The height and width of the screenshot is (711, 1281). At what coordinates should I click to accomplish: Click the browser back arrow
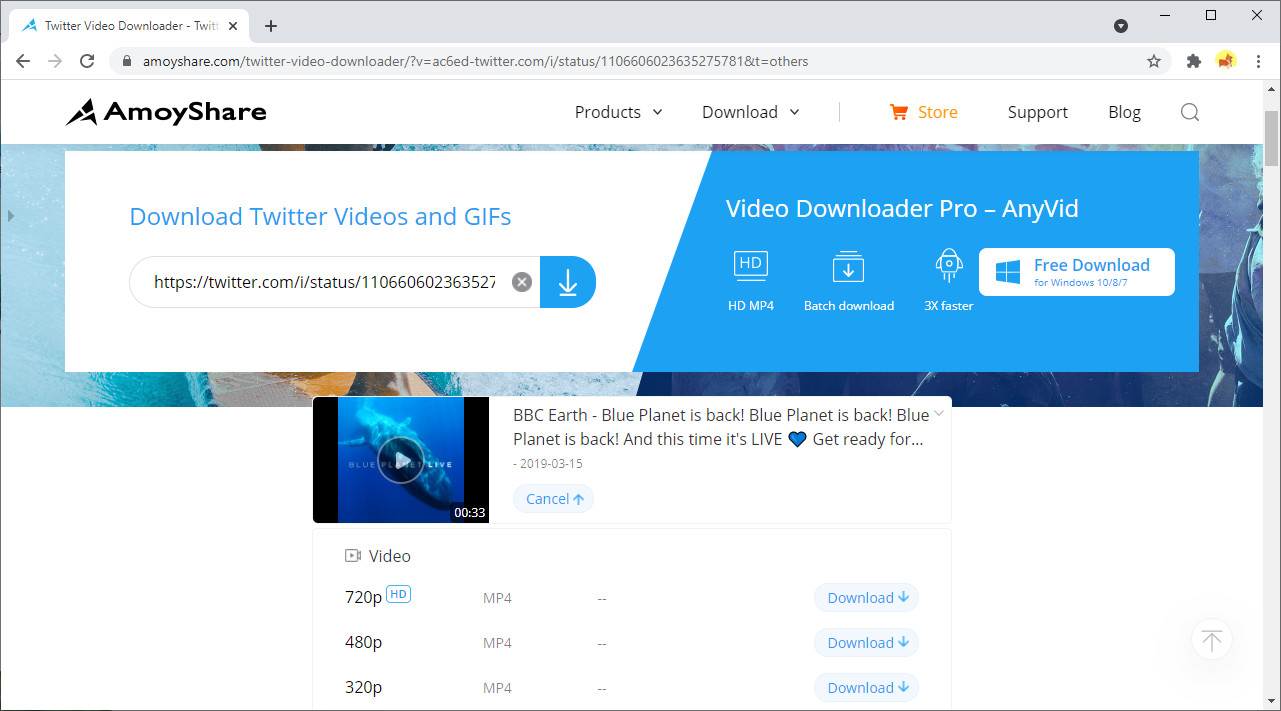tap(23, 61)
